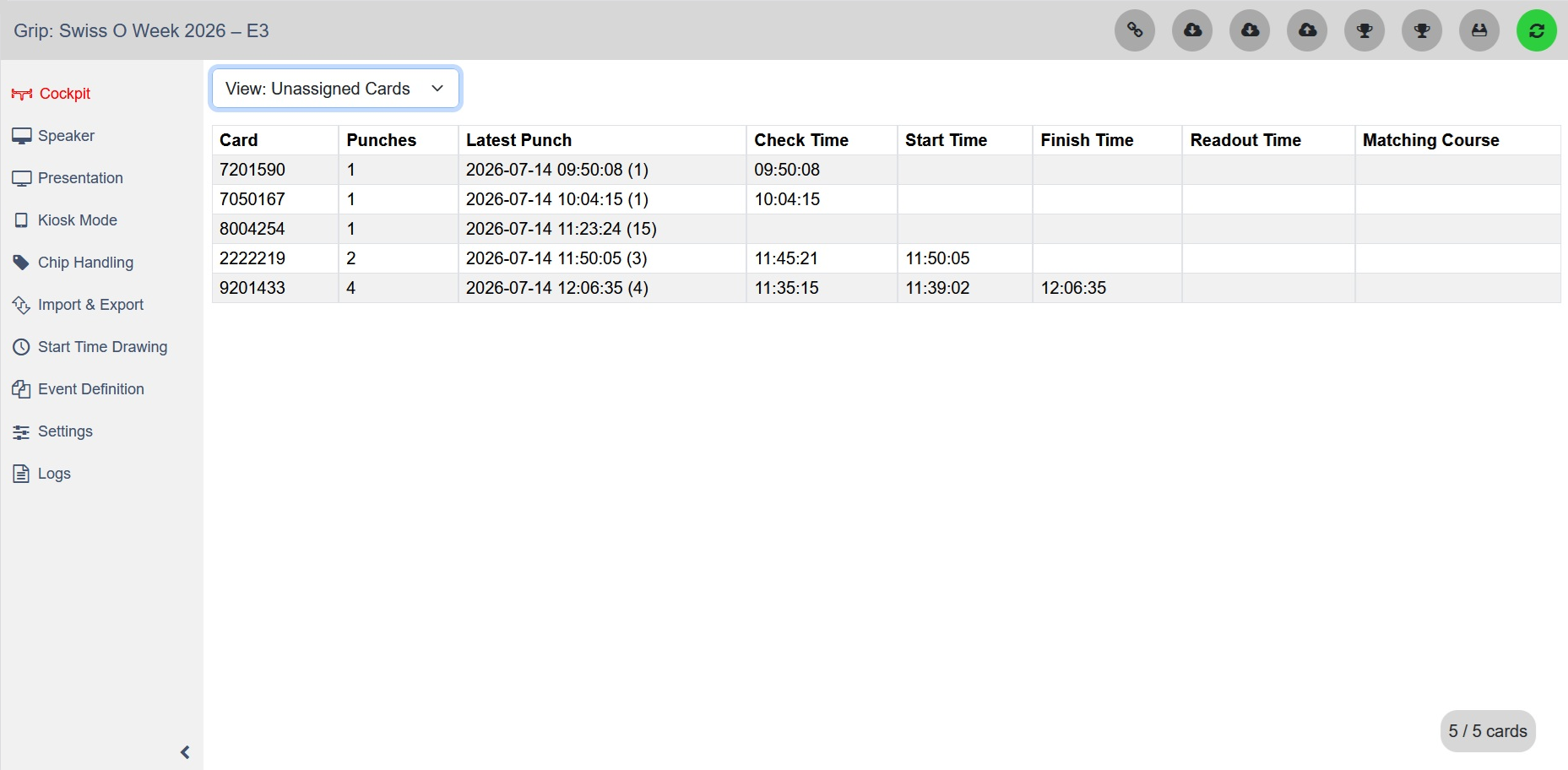Click cloud-download button beside the link icon

pyautogui.click(x=1192, y=30)
